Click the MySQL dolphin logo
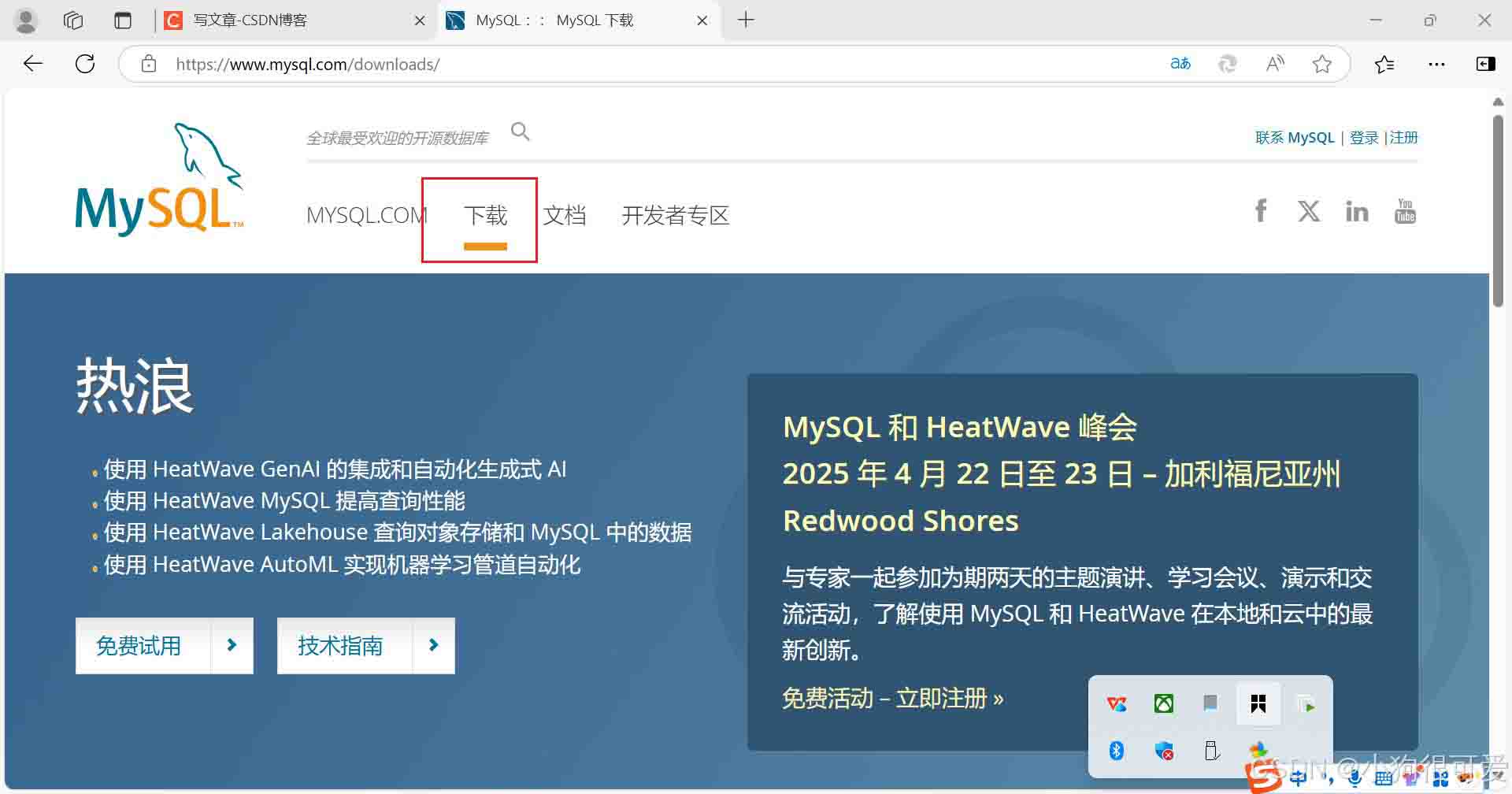 point(160,179)
